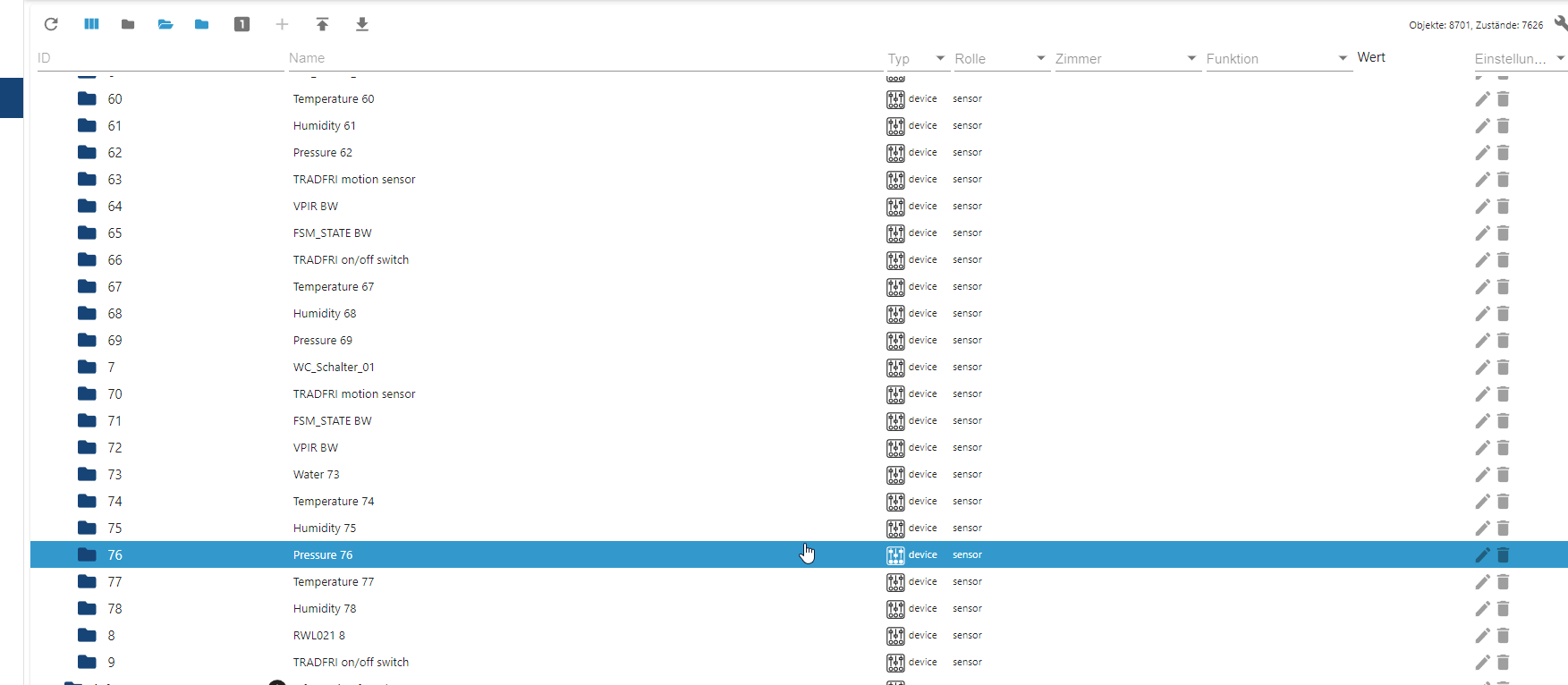The width and height of the screenshot is (1568, 685).
Task: Edit the Temperature 60 object
Action: (1482, 98)
